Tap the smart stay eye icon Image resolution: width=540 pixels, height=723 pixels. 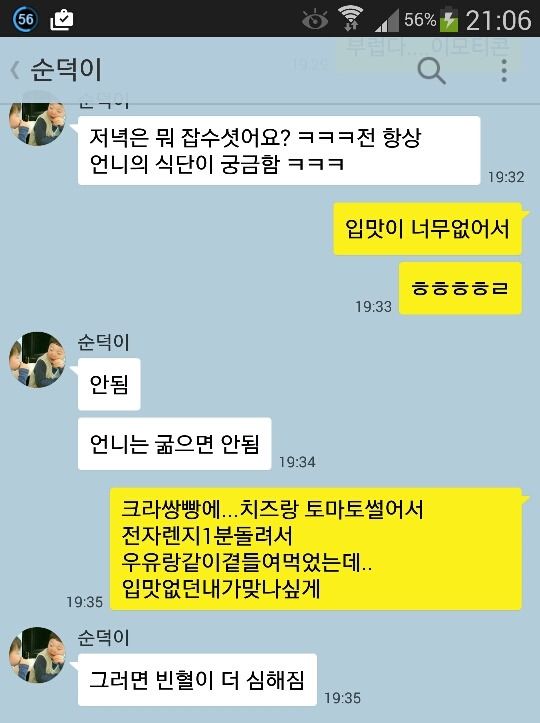pos(315,19)
